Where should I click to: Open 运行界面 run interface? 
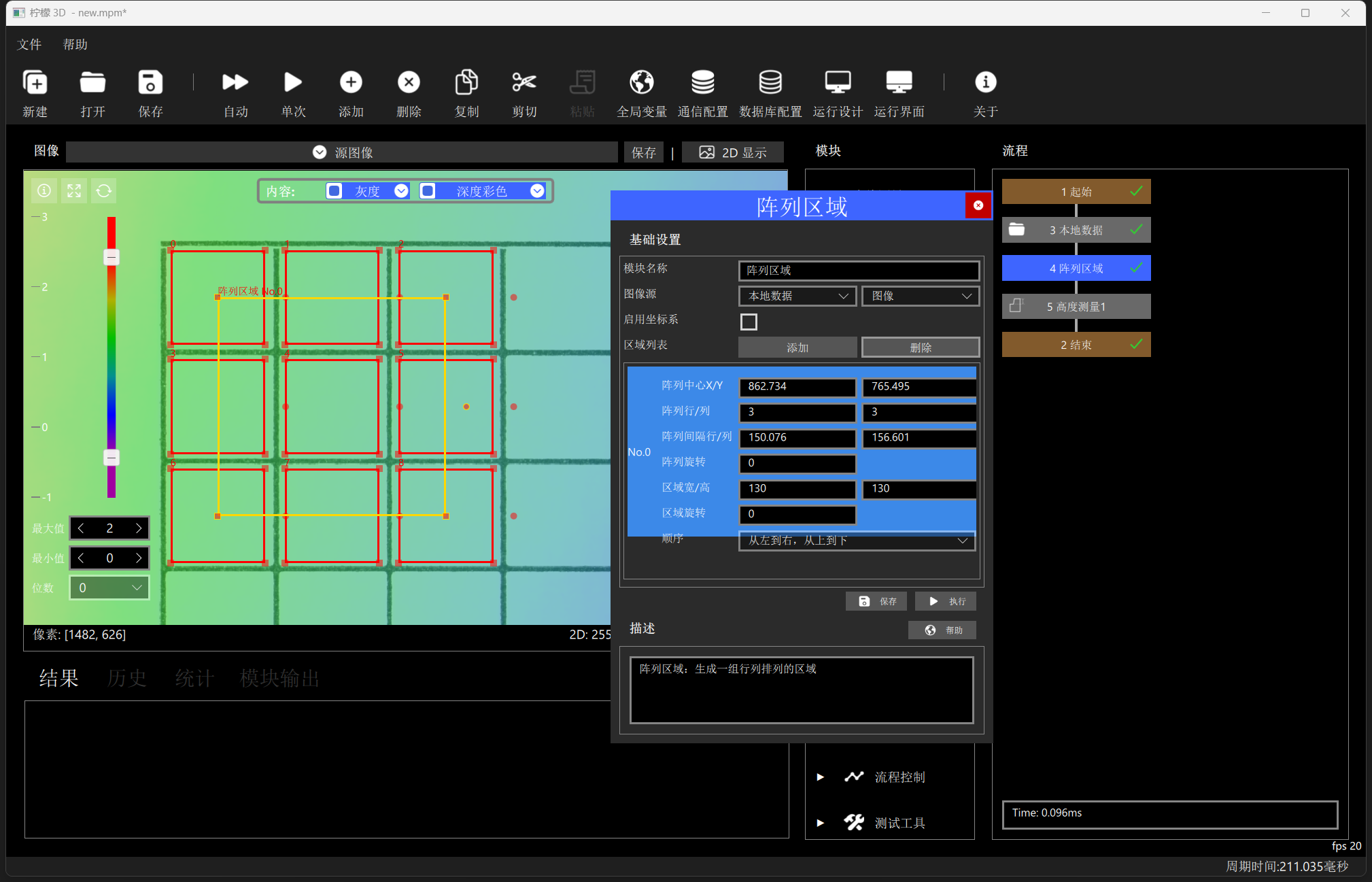point(899,82)
